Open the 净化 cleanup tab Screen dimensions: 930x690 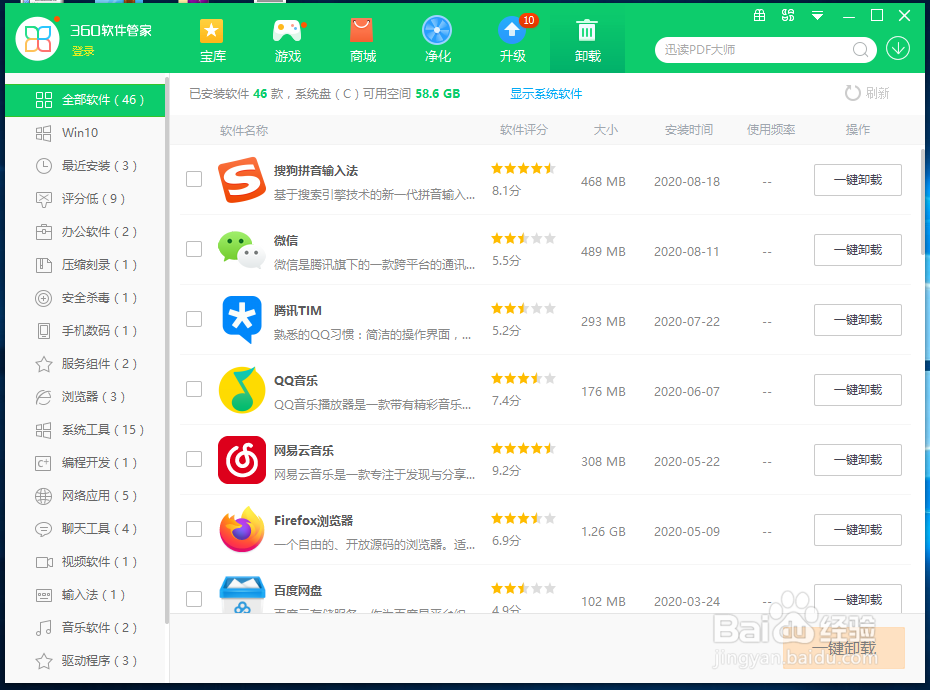tap(438, 40)
